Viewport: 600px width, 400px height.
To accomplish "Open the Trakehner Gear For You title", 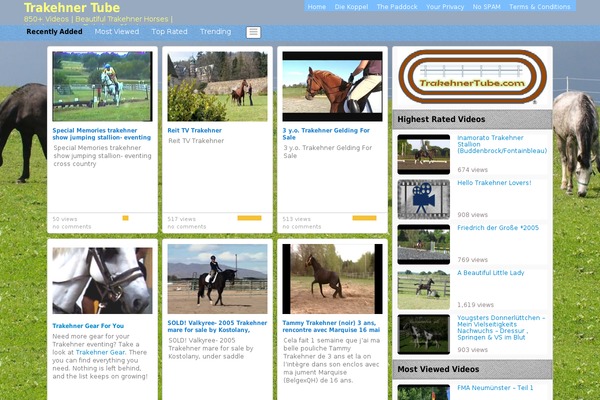I will [88, 326].
